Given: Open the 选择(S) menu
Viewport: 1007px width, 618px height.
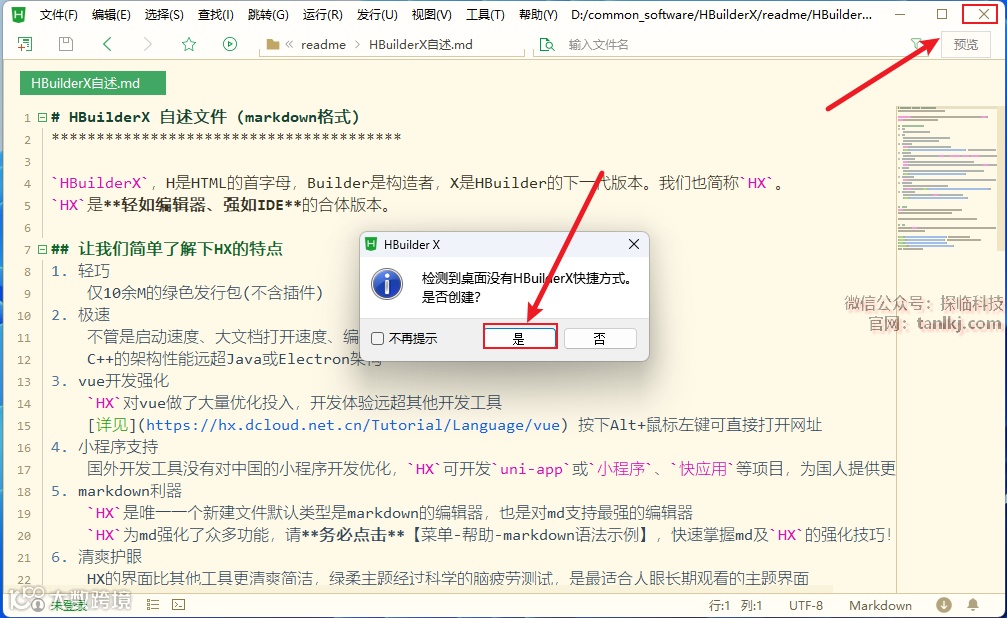Looking at the screenshot, I should click(x=164, y=14).
